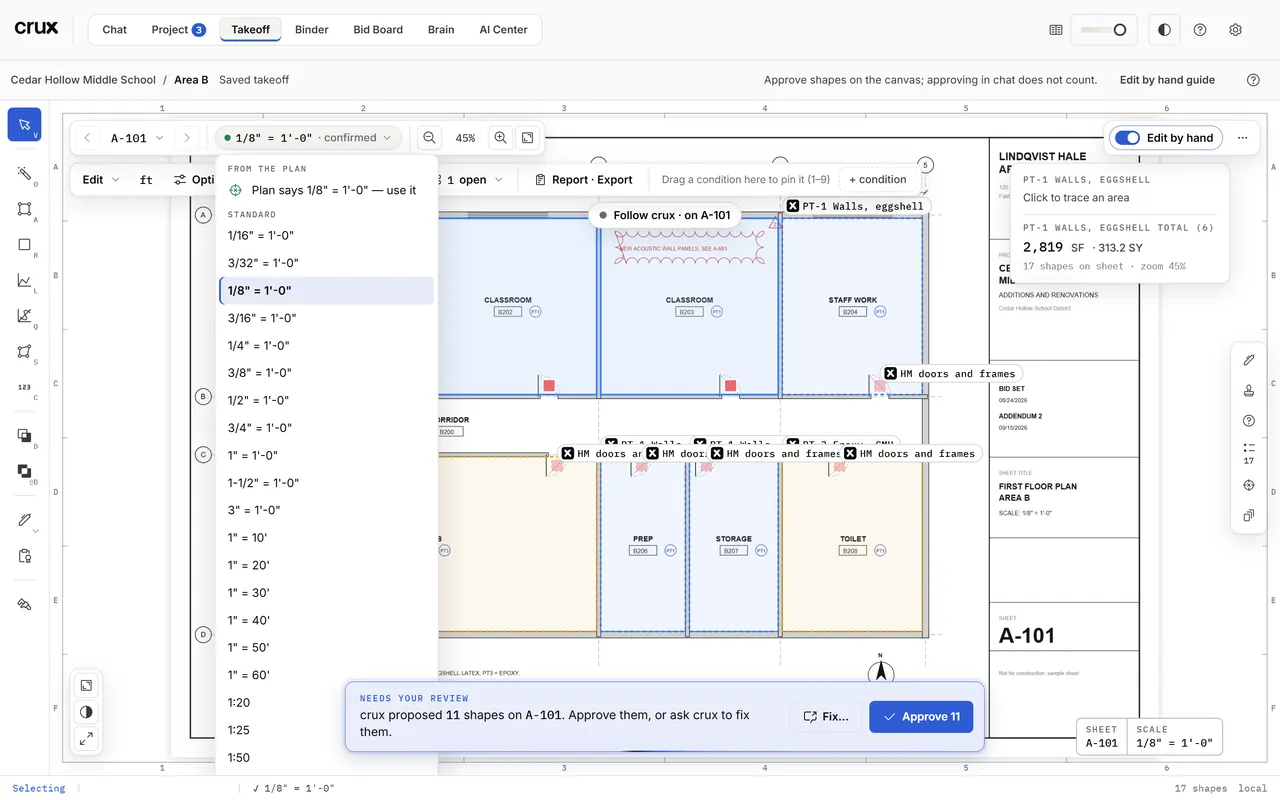Choose the 1" = 20' scale option

327,565
